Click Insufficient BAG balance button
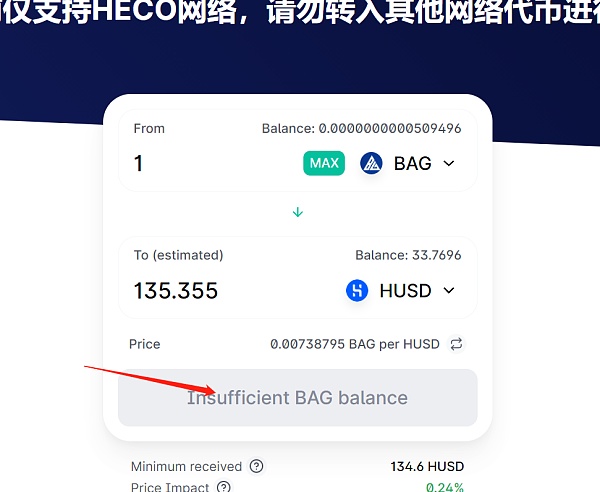The height and width of the screenshot is (492, 600). point(298,398)
